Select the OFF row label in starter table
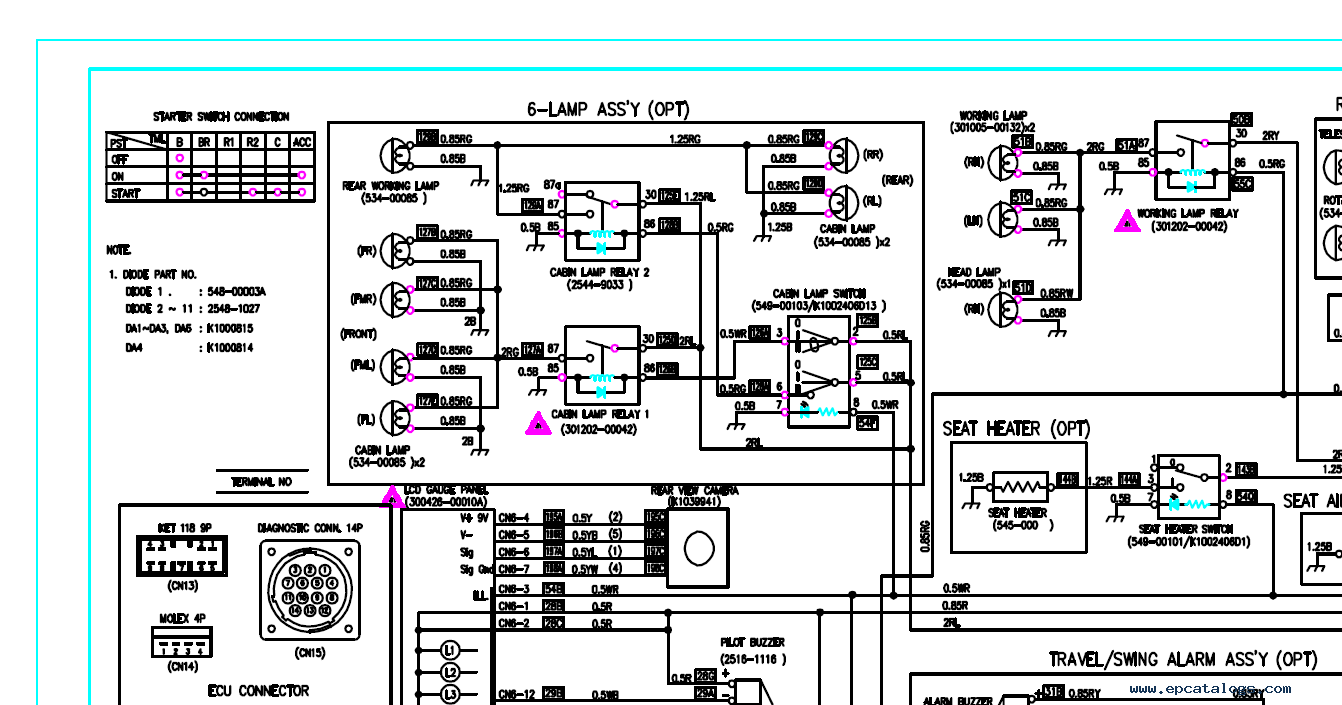Viewport: 1342px width, 705px height. pos(119,159)
